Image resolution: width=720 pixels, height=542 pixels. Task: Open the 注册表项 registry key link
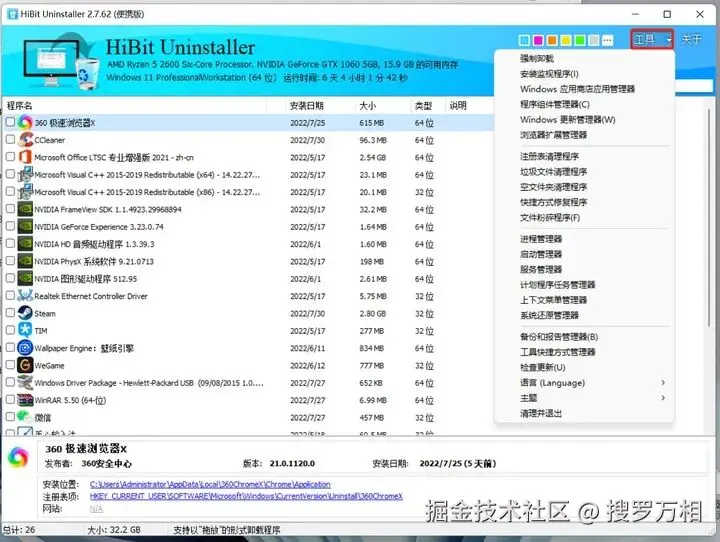click(246, 496)
